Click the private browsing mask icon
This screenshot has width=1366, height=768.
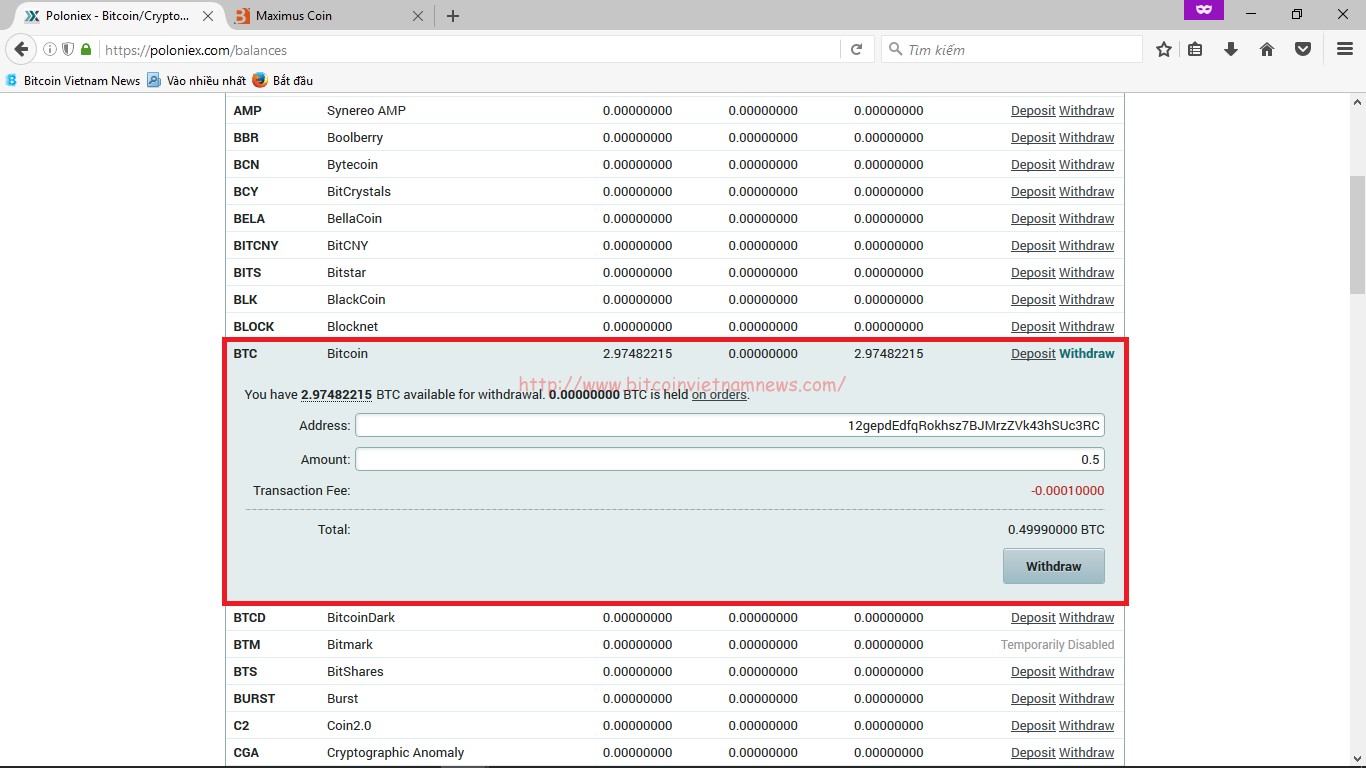click(1204, 9)
